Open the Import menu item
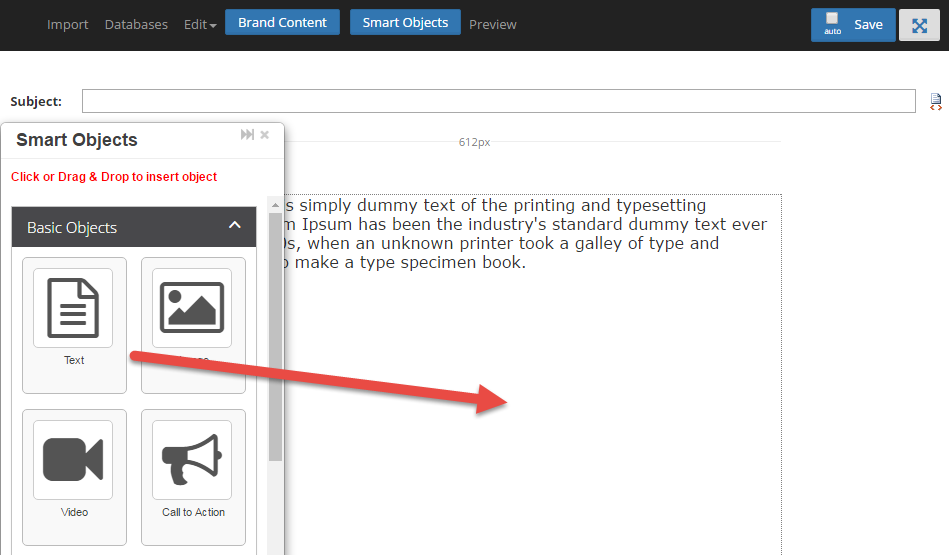The height and width of the screenshot is (555, 949). (x=68, y=24)
